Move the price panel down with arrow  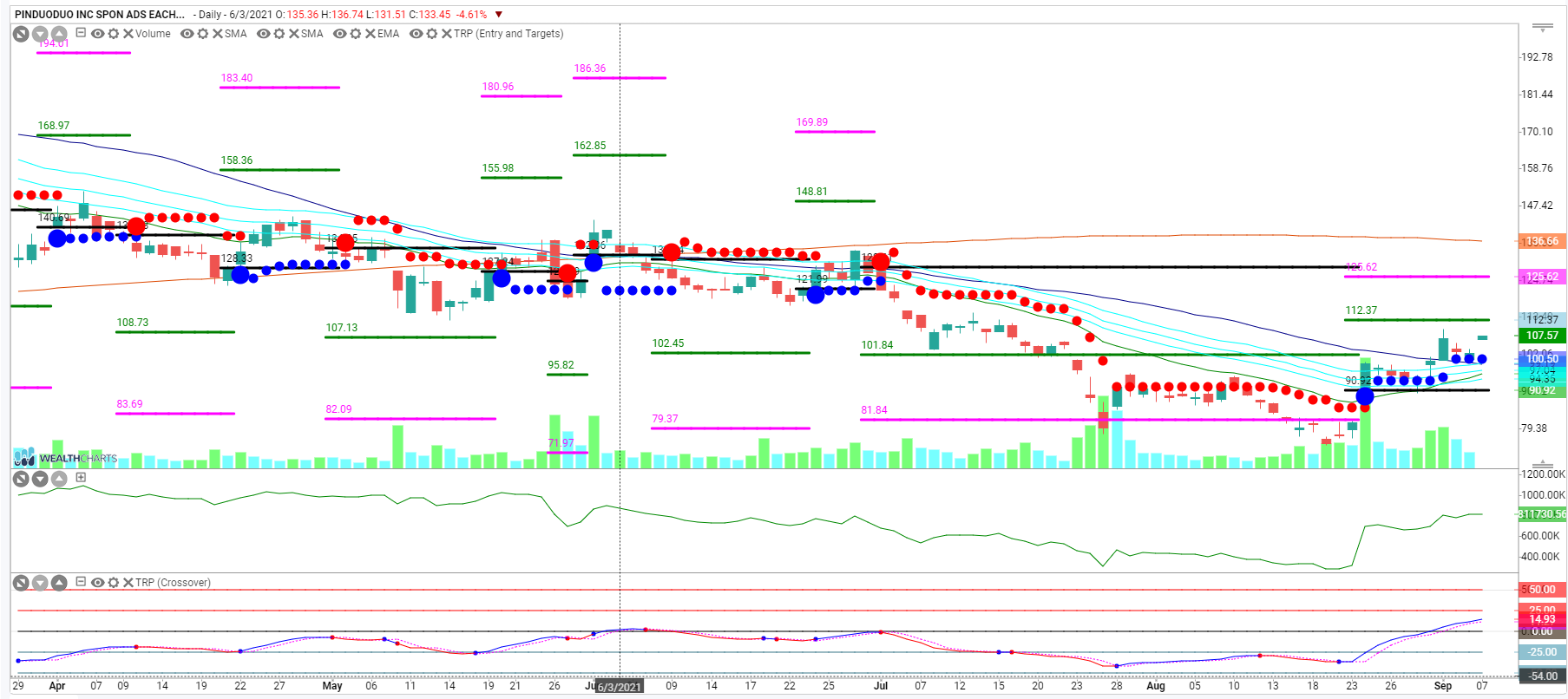(x=40, y=34)
